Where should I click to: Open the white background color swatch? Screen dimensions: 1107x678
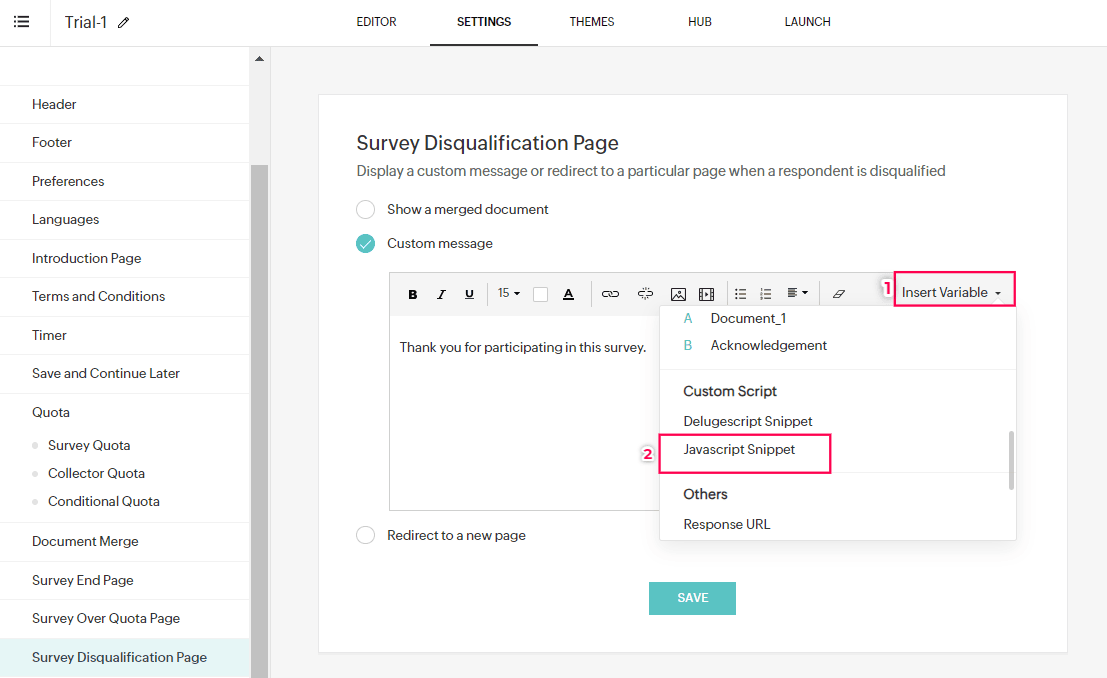pos(540,294)
